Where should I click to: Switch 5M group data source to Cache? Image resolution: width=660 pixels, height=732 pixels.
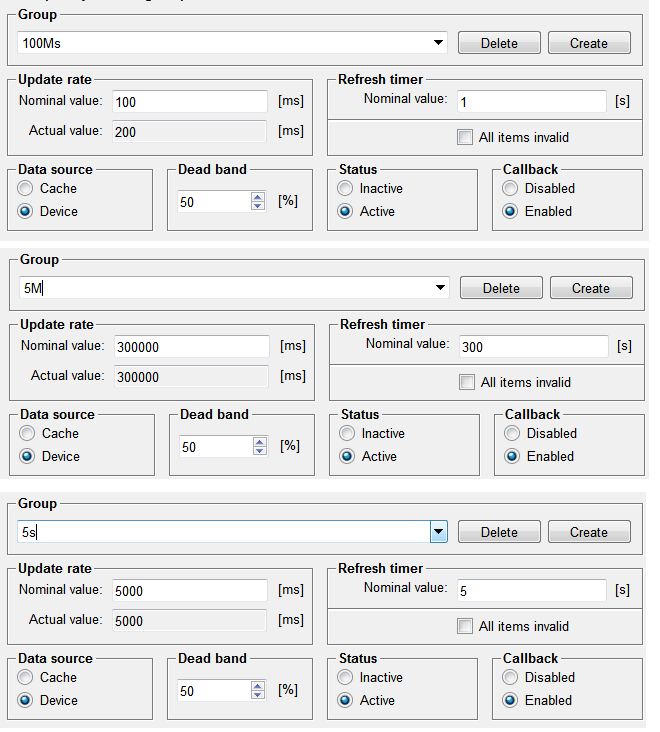point(28,433)
